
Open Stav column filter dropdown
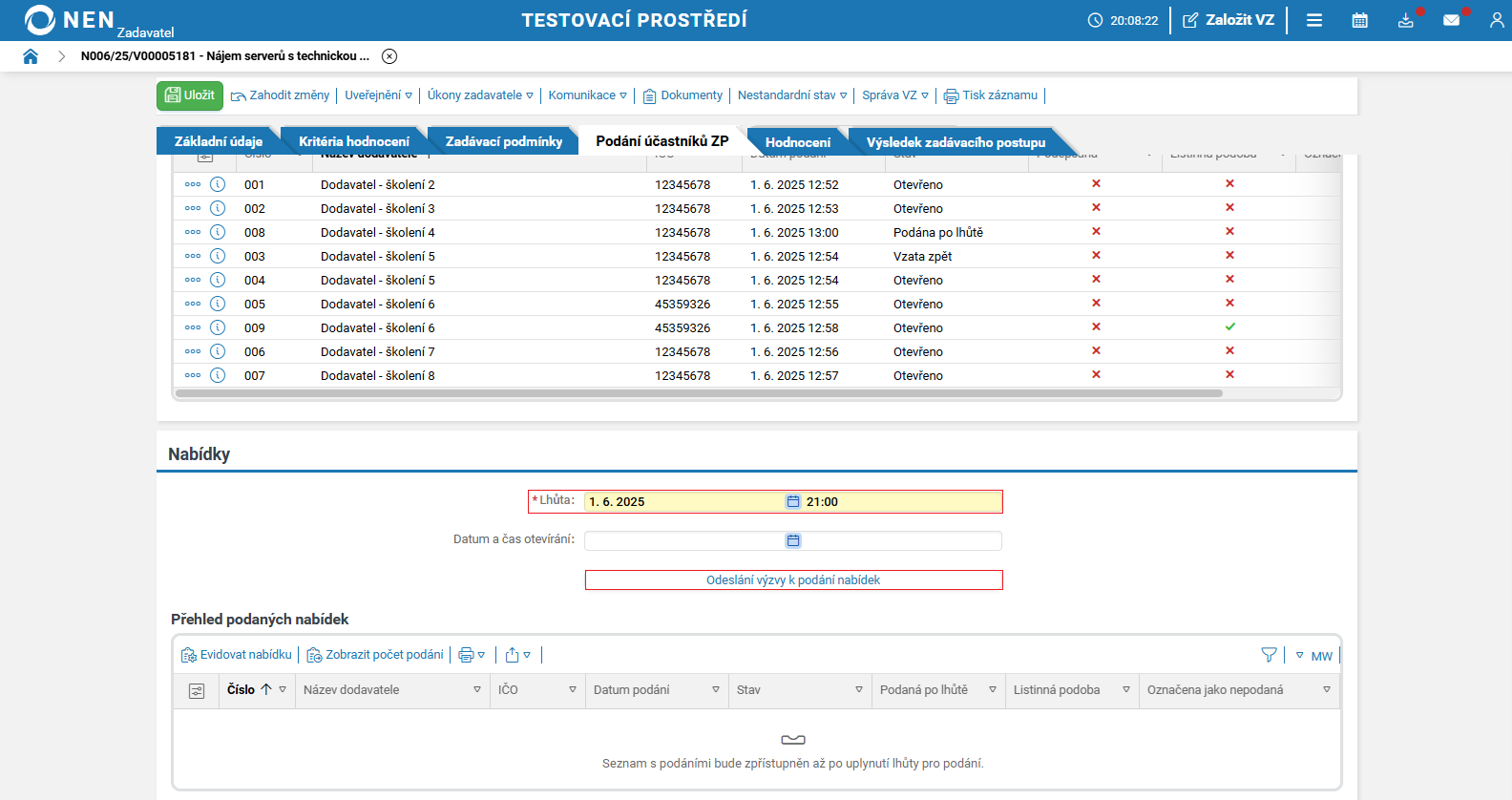pos(858,690)
